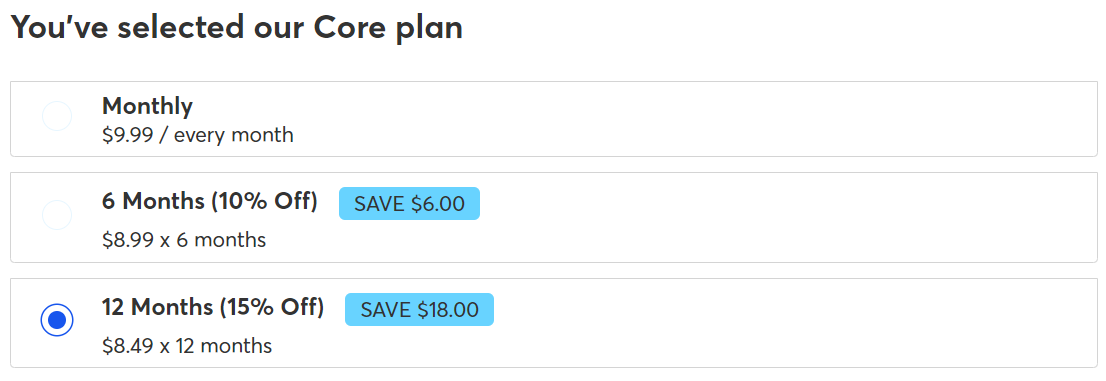Click the blue dot of the selected radio

57,320
